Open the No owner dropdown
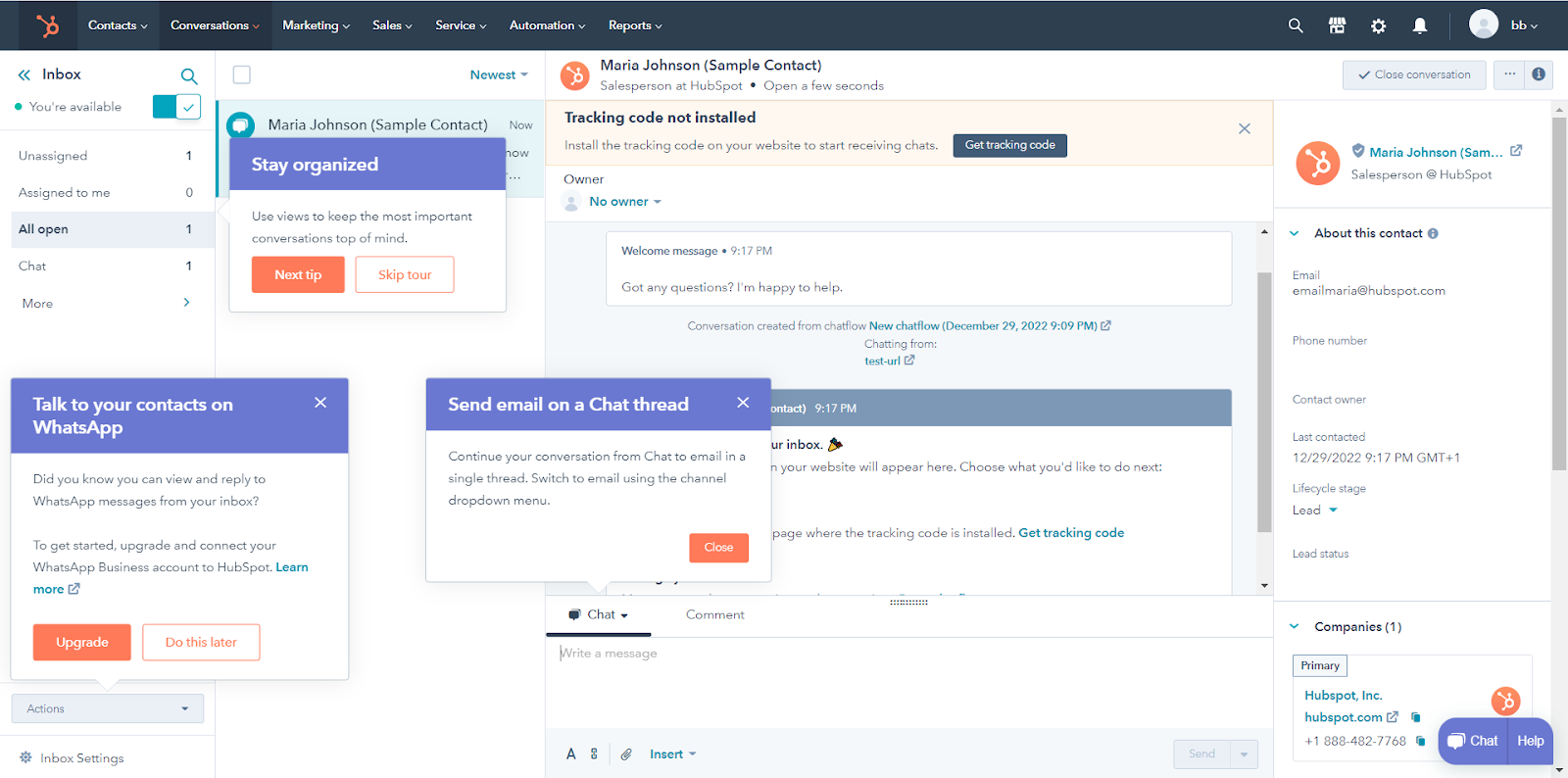1568x778 pixels. (x=624, y=202)
